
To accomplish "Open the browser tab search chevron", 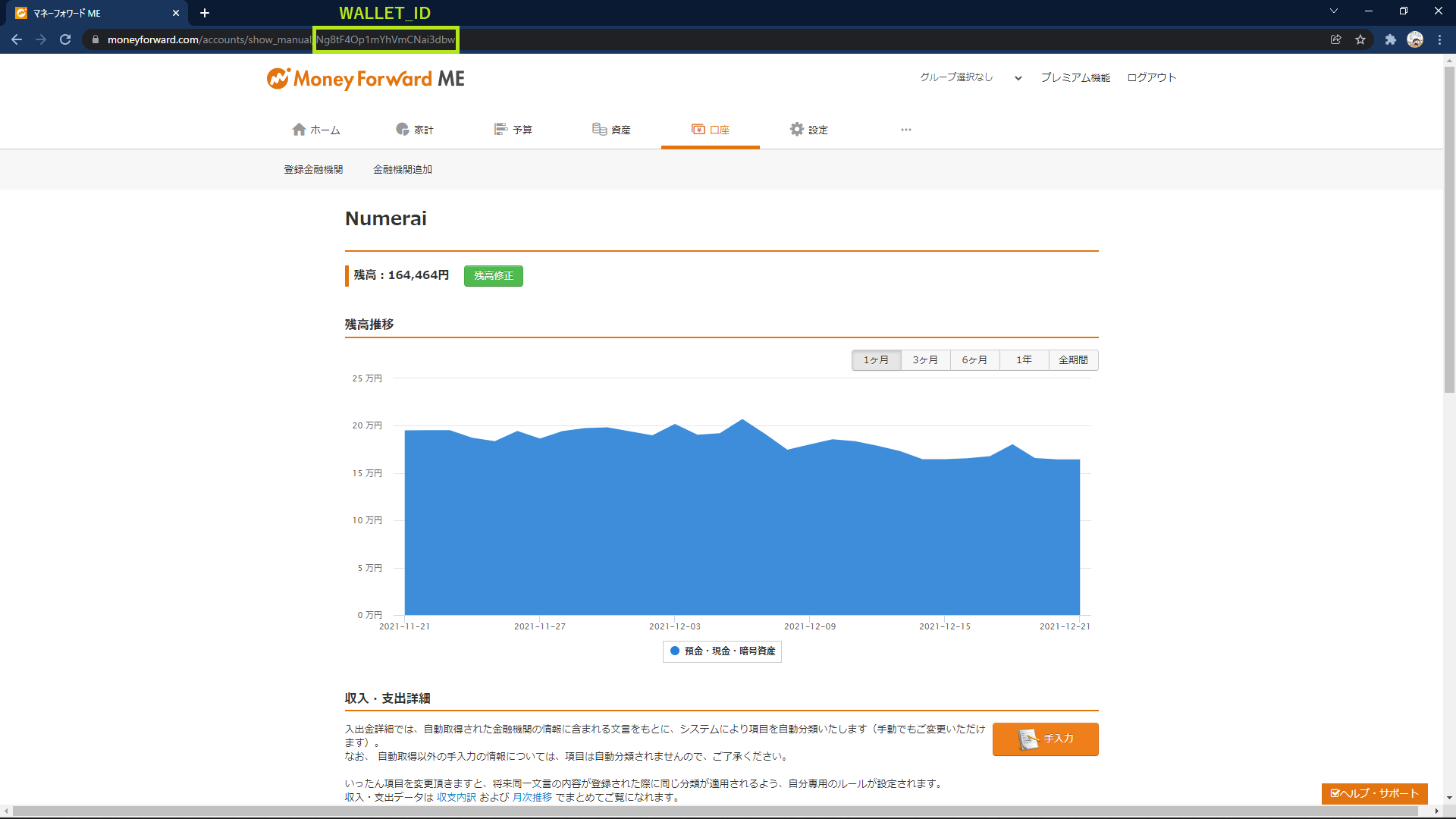I will pyautogui.click(x=1333, y=11).
